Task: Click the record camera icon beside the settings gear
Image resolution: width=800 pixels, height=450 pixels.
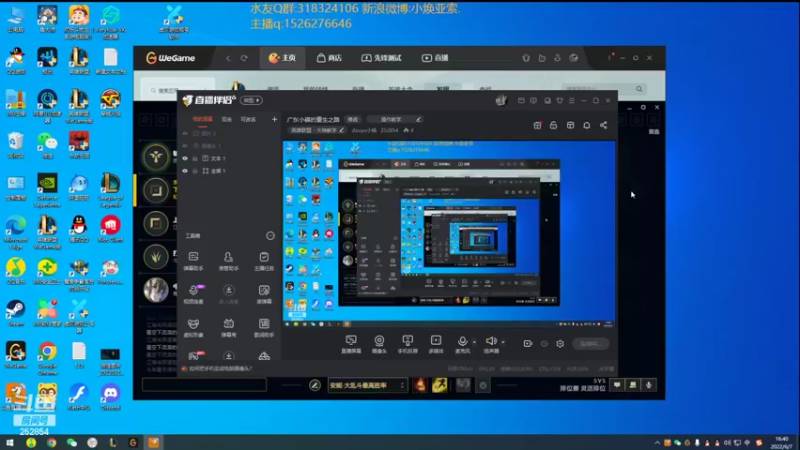Action: click(528, 344)
